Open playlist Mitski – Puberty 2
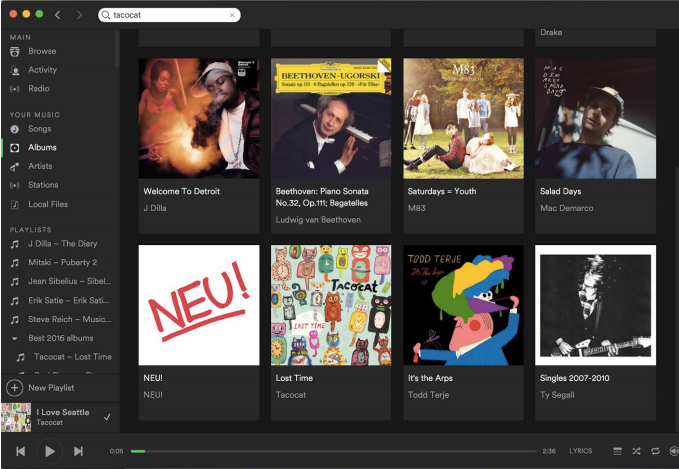The height and width of the screenshot is (469, 679). tap(62, 262)
